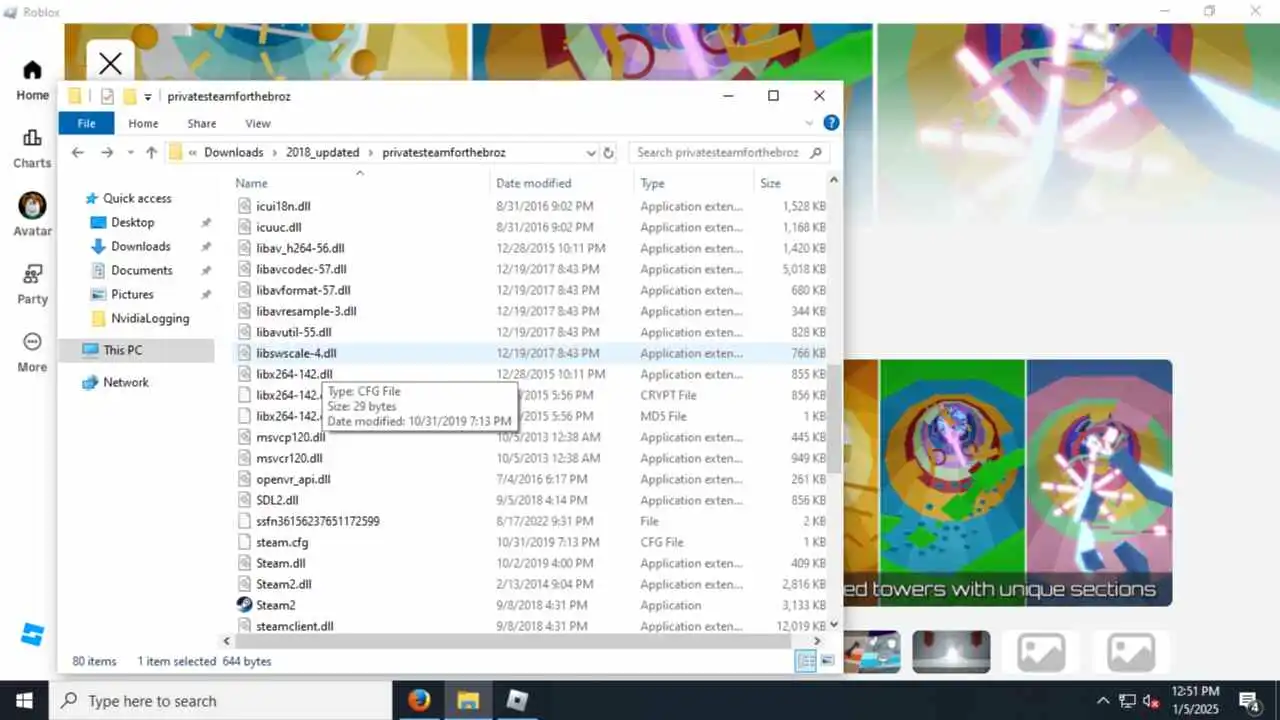Open the Avatar sidebar icon in Roblox
Image resolution: width=1280 pixels, height=720 pixels.
coord(32,206)
